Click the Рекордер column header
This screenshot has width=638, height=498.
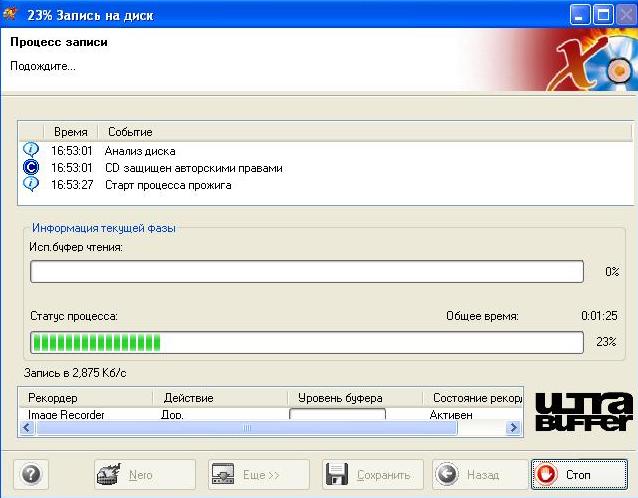[x=85, y=398]
